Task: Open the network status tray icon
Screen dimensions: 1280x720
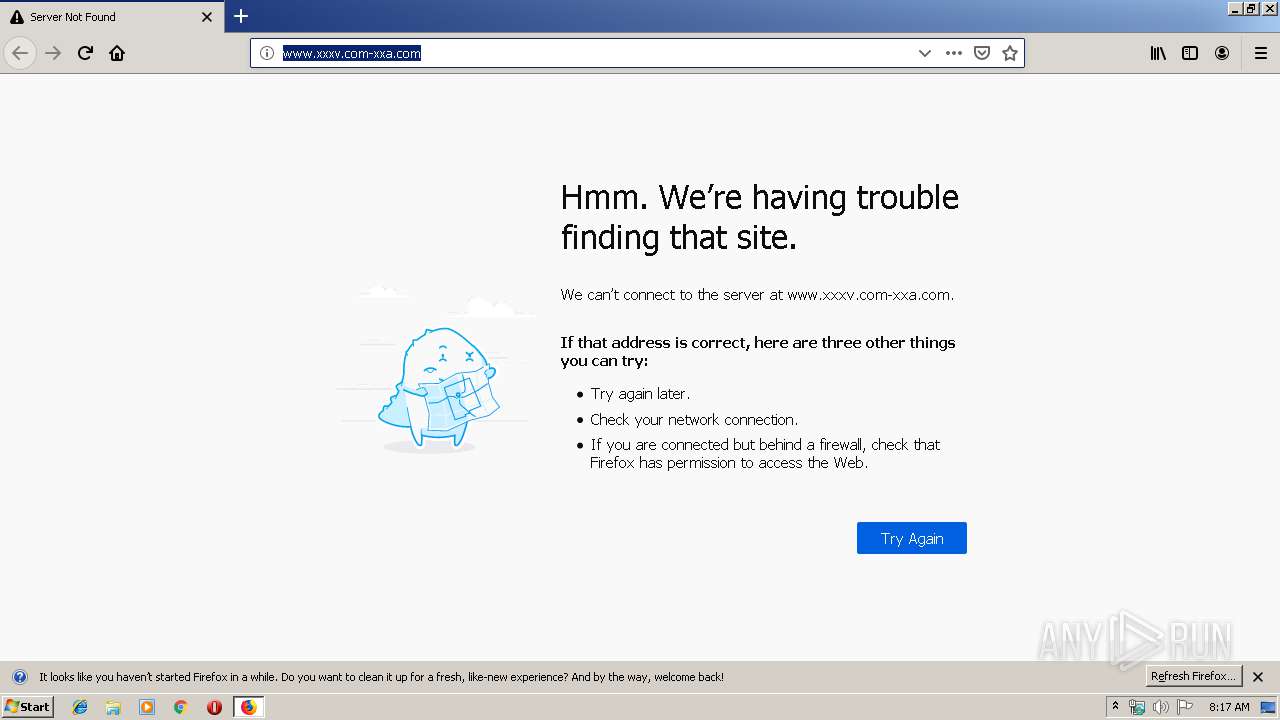Action: pyautogui.click(x=1137, y=707)
